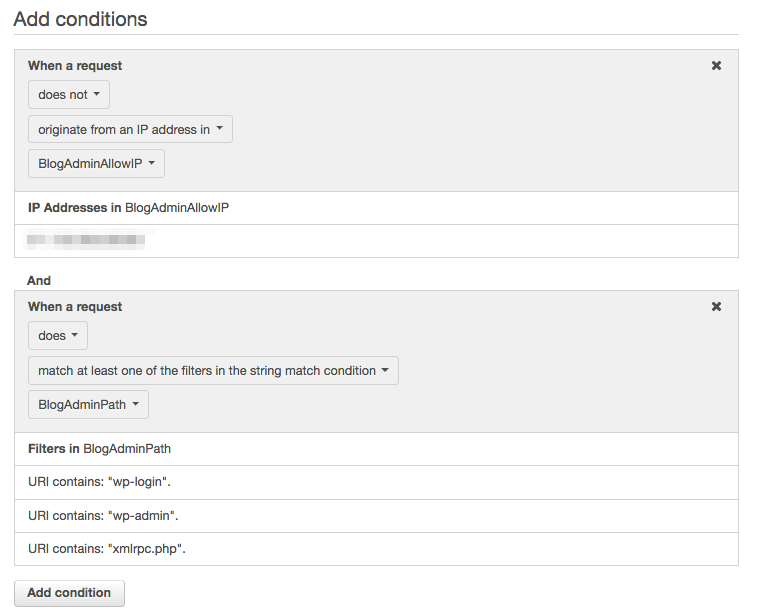Select the URI contains "wp-admin" filter row
This screenshot has height=615, width=760.
click(376, 516)
